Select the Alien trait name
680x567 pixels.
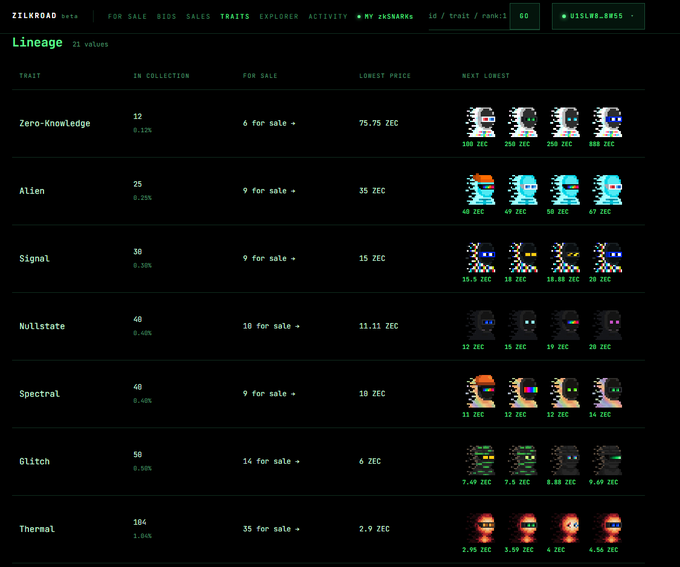[32, 191]
